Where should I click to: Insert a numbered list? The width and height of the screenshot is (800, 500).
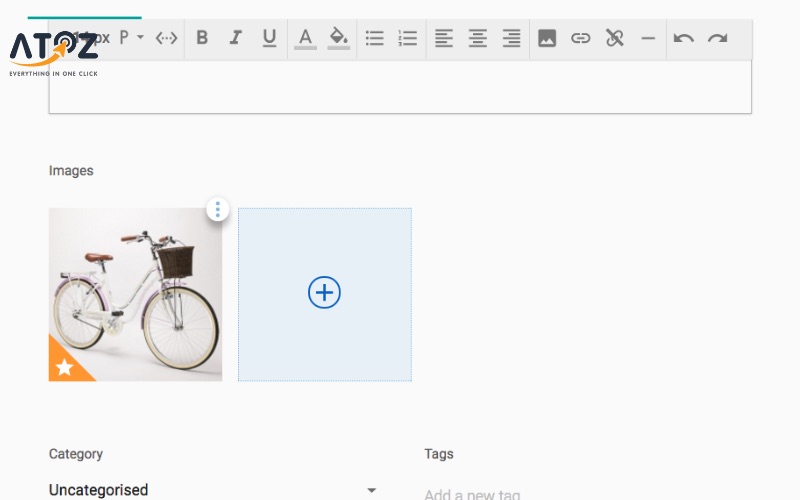pyautogui.click(x=408, y=38)
